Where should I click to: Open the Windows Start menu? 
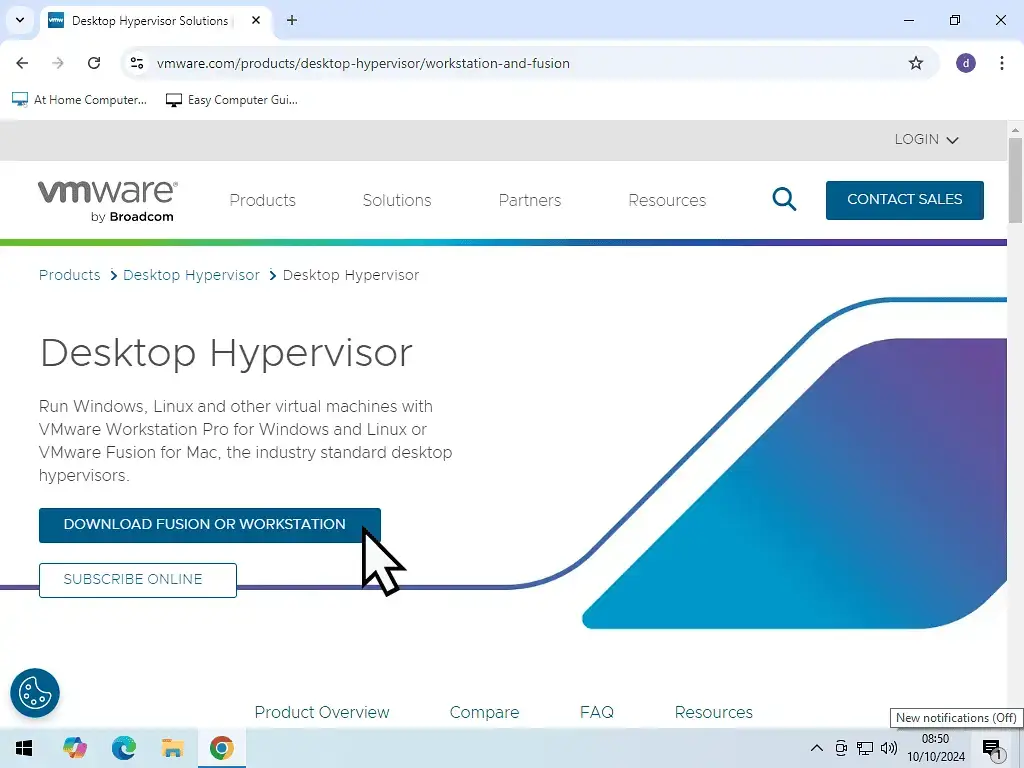point(24,748)
